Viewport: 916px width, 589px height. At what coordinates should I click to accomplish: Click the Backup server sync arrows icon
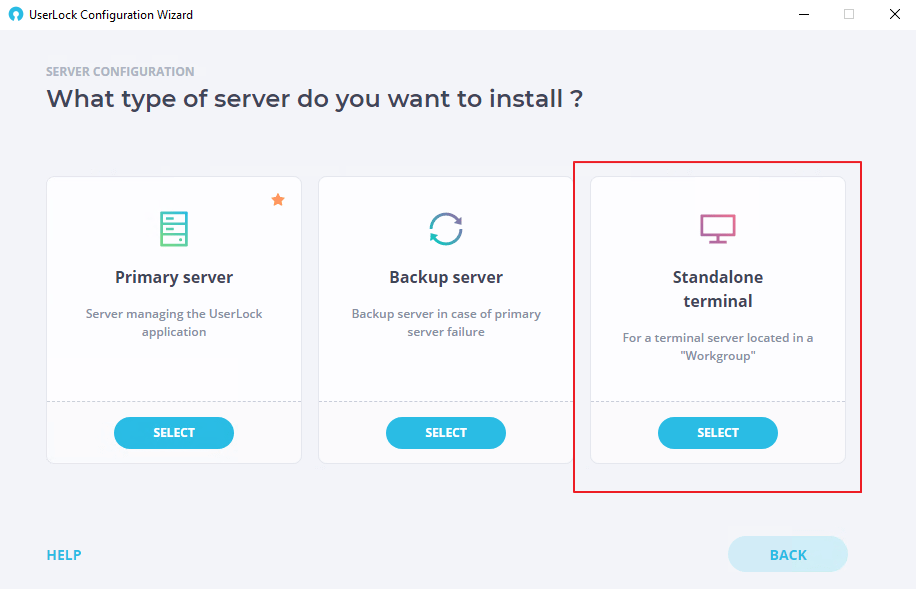click(446, 228)
